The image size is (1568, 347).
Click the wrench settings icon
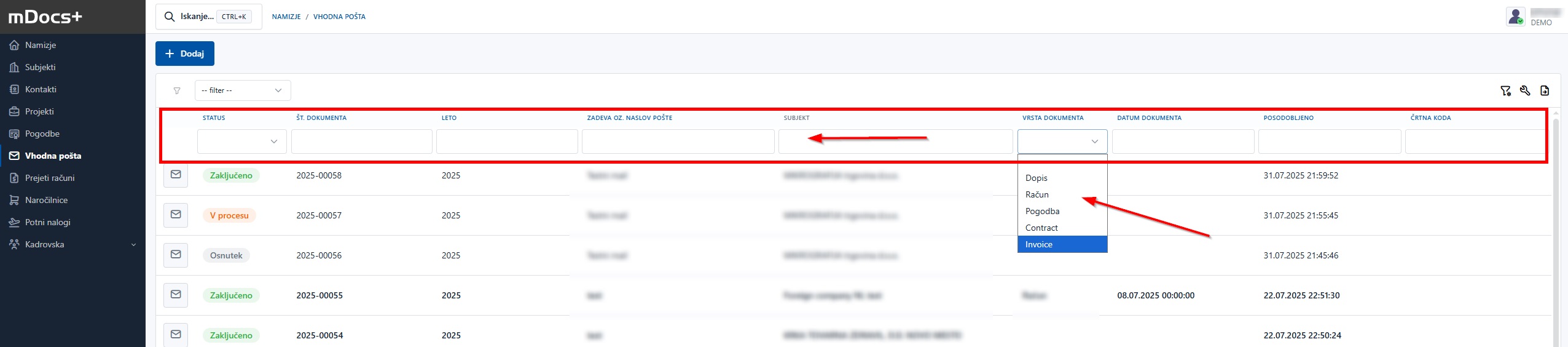tap(1525, 91)
